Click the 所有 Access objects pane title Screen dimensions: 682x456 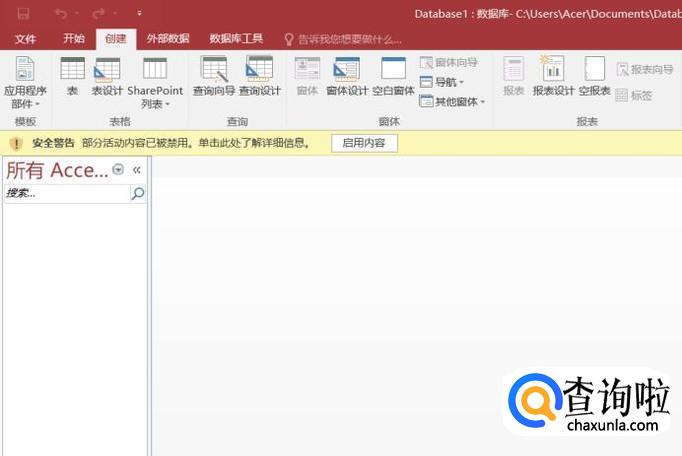coord(57,170)
